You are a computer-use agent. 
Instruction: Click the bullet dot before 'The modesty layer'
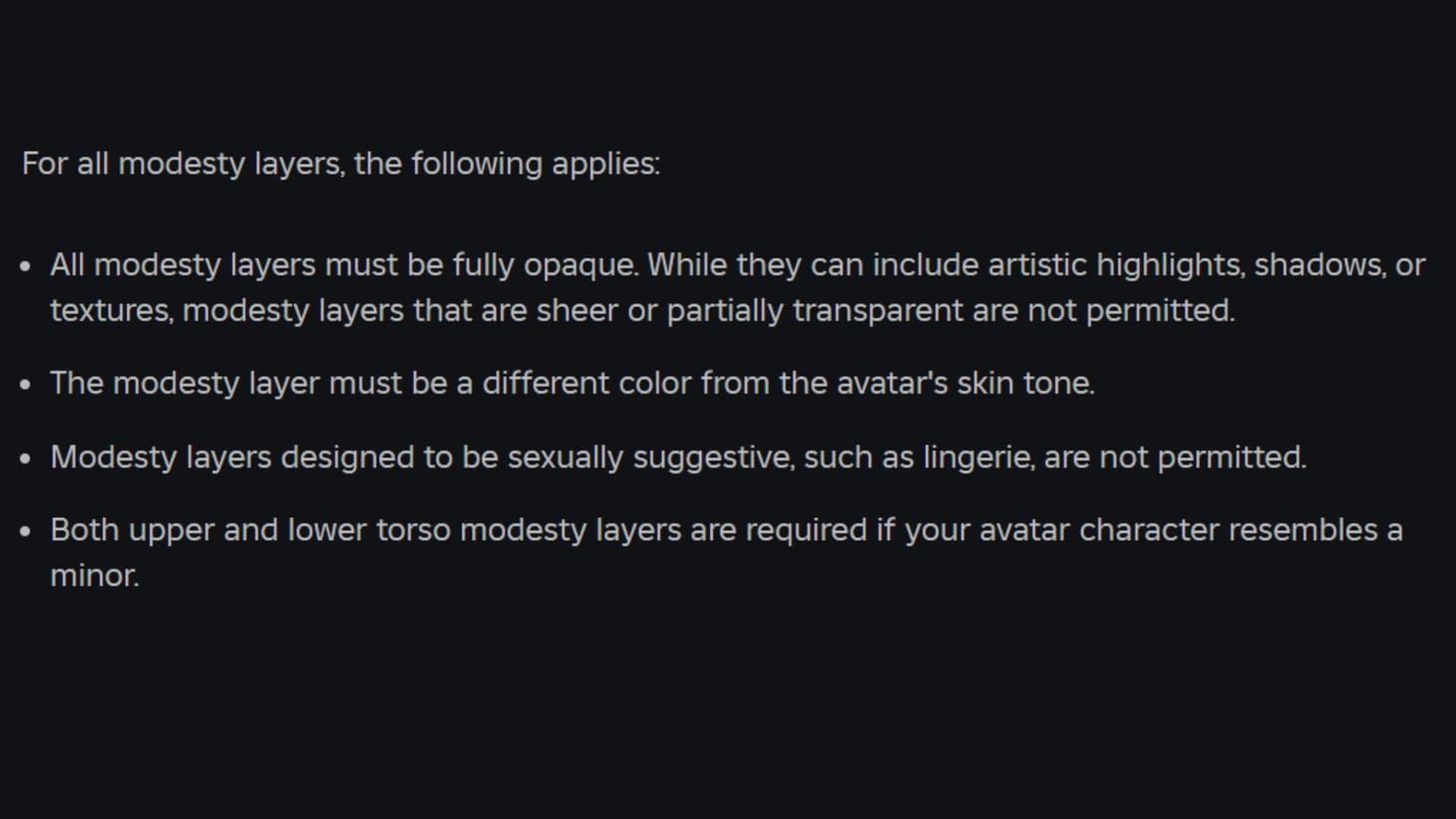click(26, 384)
